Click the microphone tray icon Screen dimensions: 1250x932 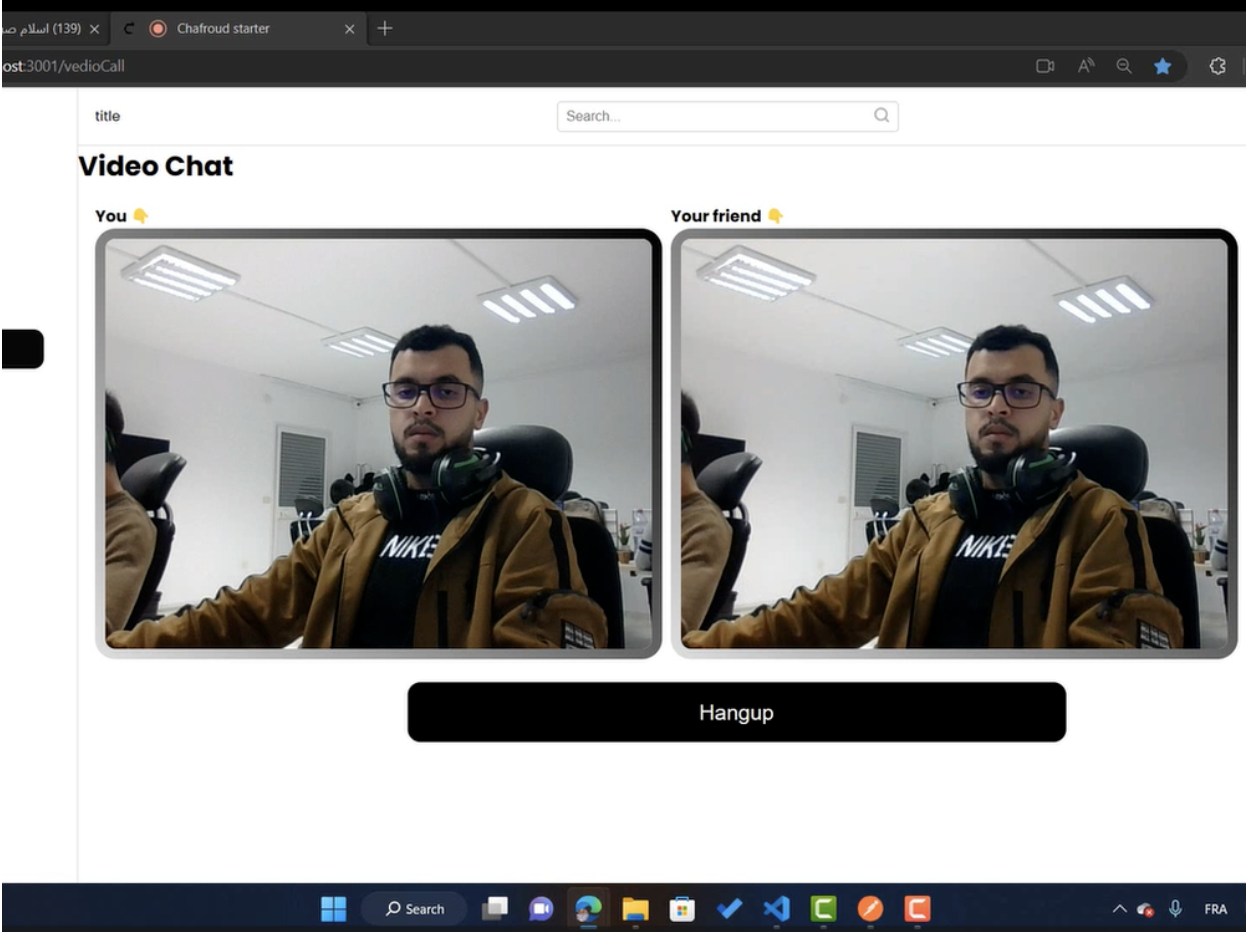(x=1177, y=909)
